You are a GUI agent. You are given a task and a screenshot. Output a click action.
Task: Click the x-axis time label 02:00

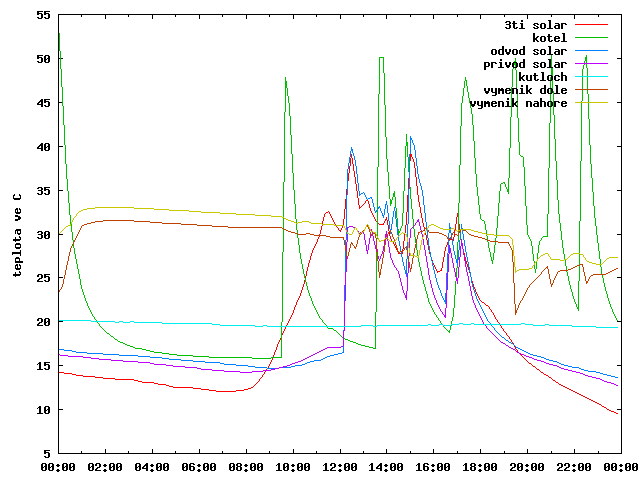[105, 467]
